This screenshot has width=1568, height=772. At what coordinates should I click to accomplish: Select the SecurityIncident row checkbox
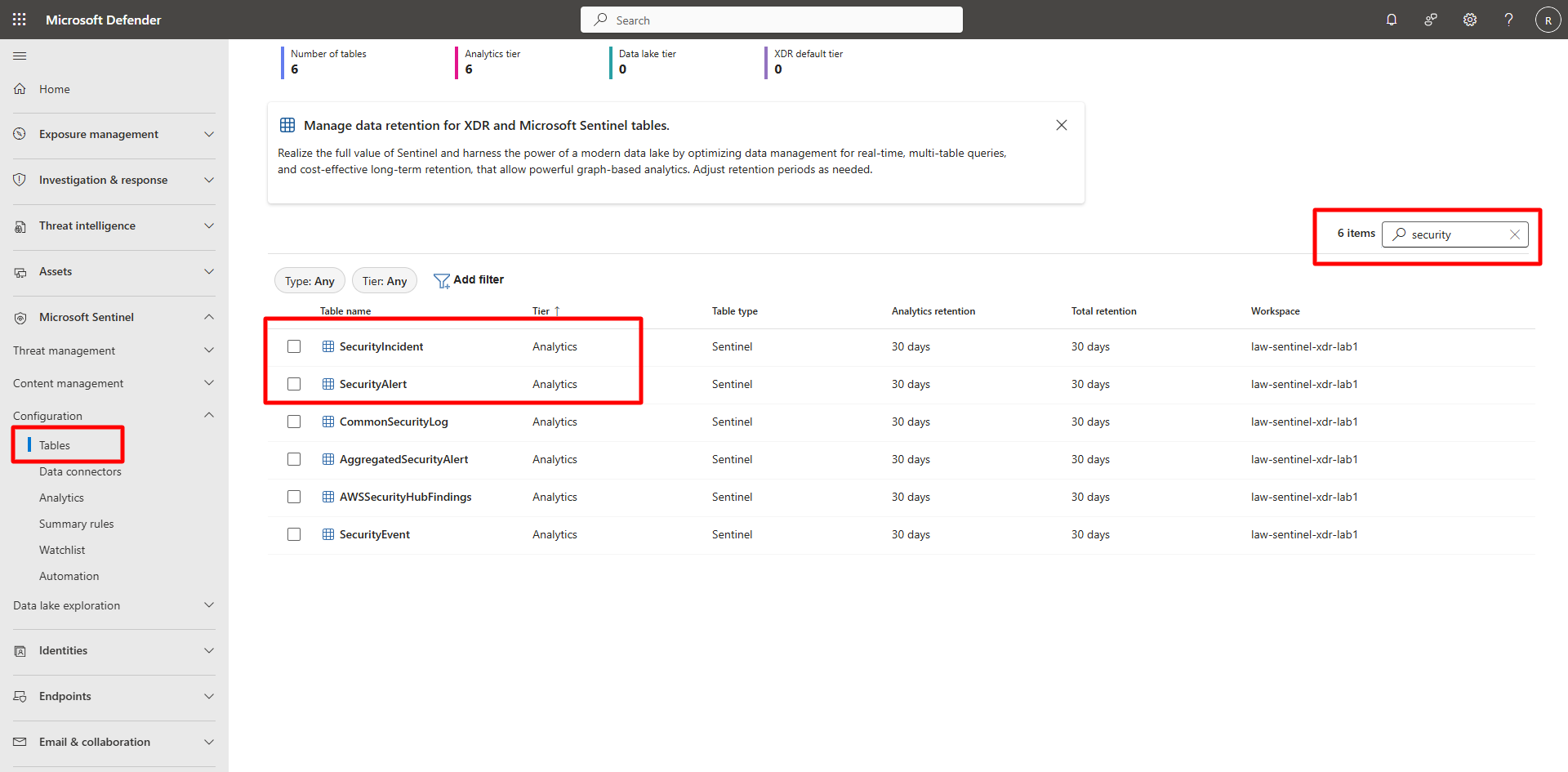[294, 346]
